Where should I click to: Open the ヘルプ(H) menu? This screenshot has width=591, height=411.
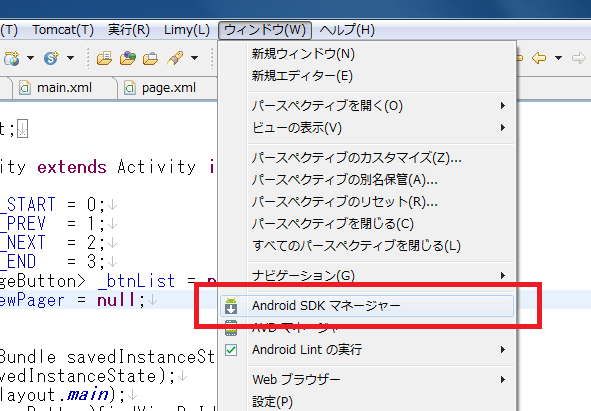coord(347,30)
